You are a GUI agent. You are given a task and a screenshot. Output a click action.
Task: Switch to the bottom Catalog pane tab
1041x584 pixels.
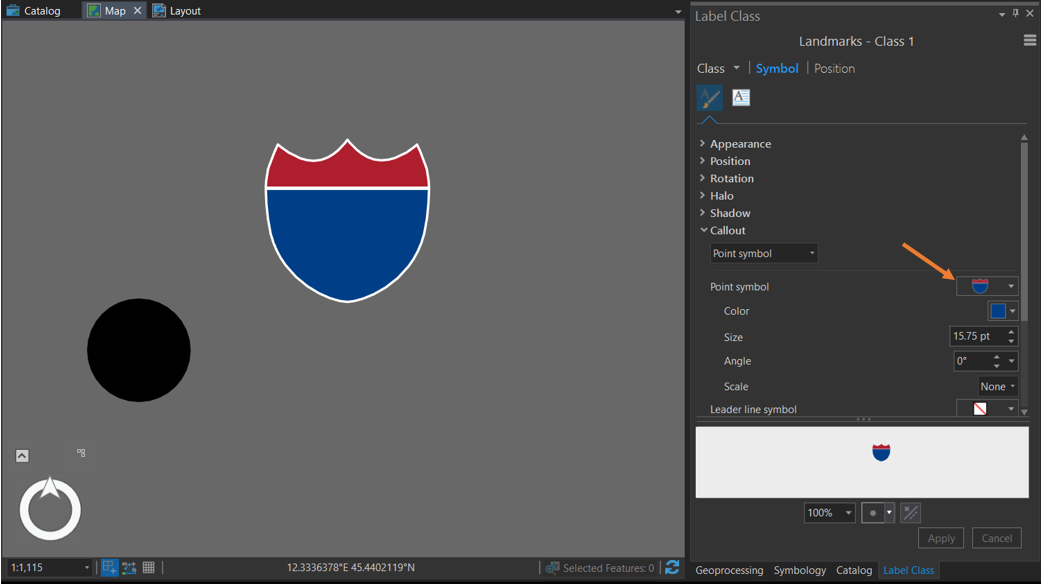(x=854, y=570)
